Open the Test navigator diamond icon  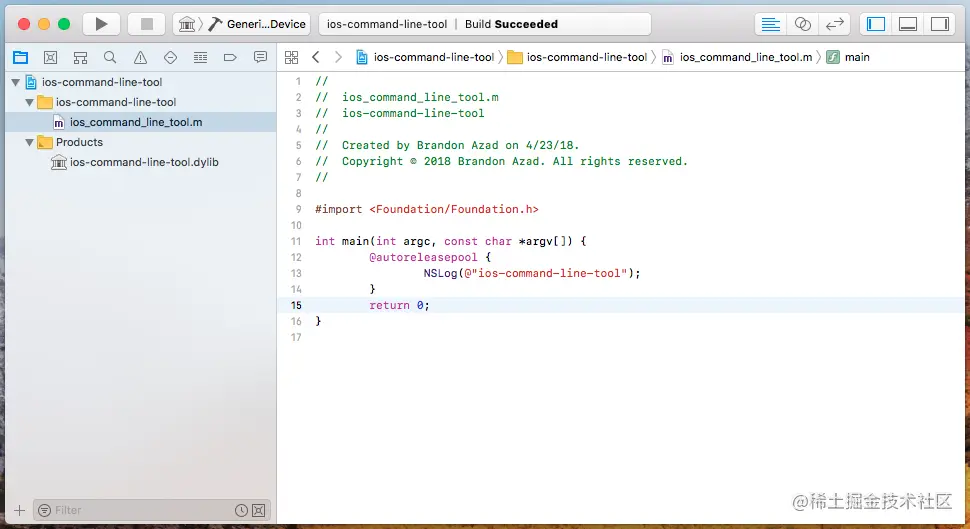pyautogui.click(x=170, y=58)
